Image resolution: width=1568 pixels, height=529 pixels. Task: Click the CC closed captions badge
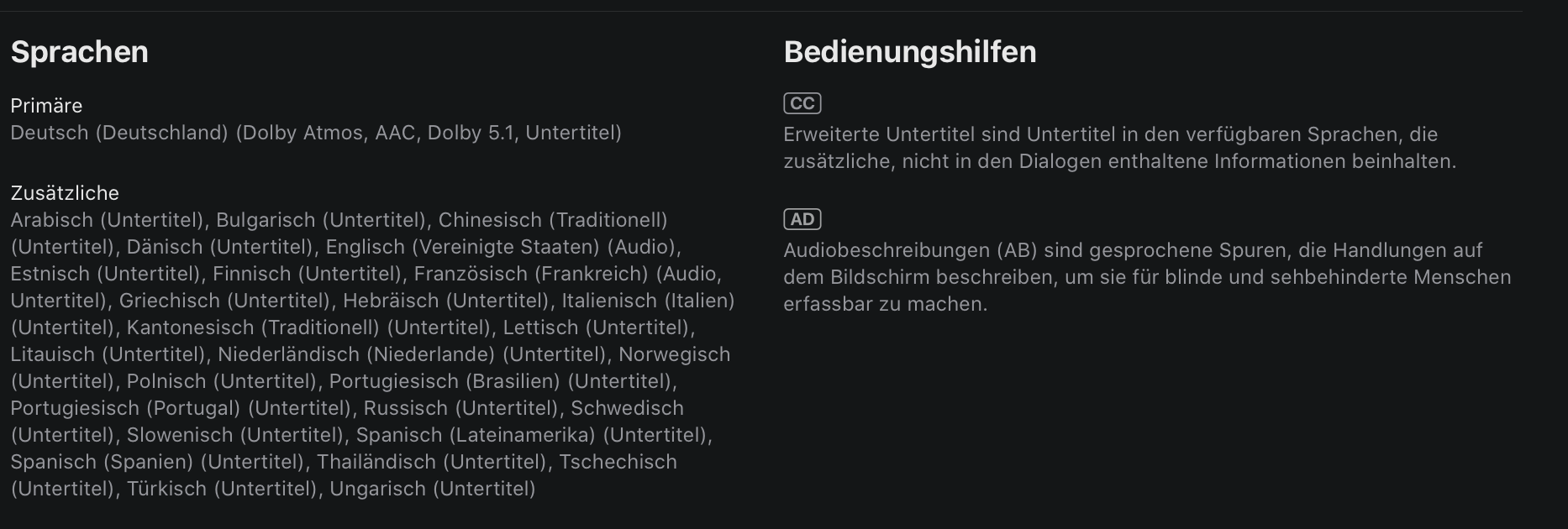tap(802, 103)
